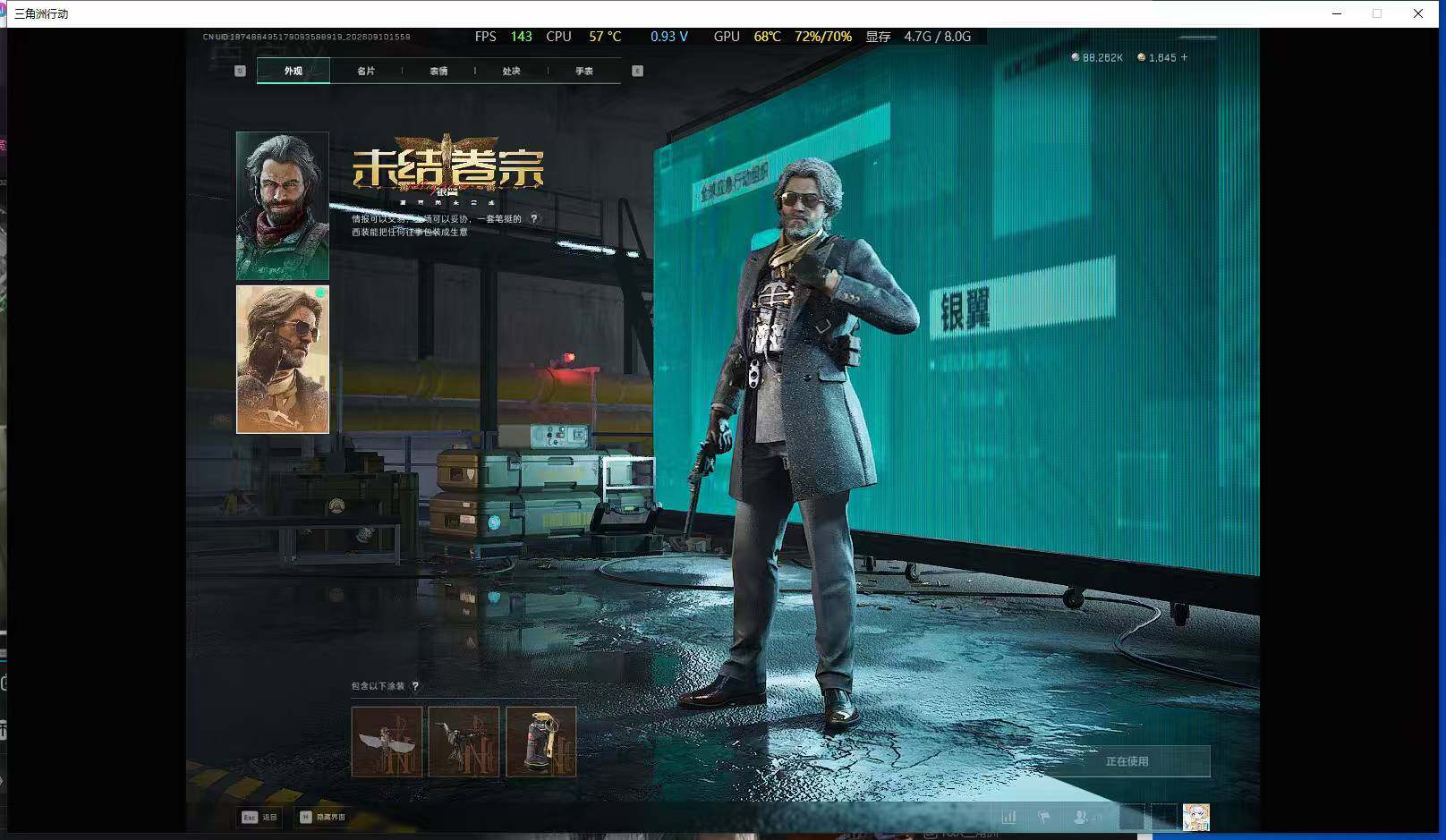Switch to the 外观 tab
The height and width of the screenshot is (840, 1446).
[x=293, y=71]
